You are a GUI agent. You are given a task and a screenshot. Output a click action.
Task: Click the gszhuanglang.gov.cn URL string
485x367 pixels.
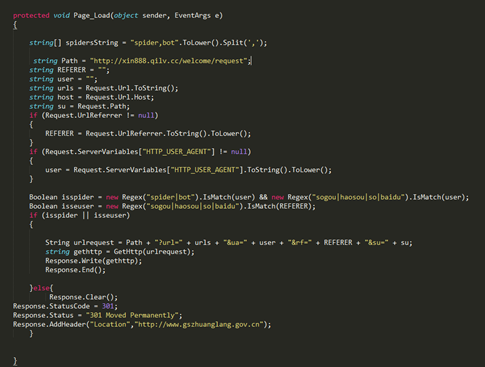pyautogui.click(x=199, y=324)
